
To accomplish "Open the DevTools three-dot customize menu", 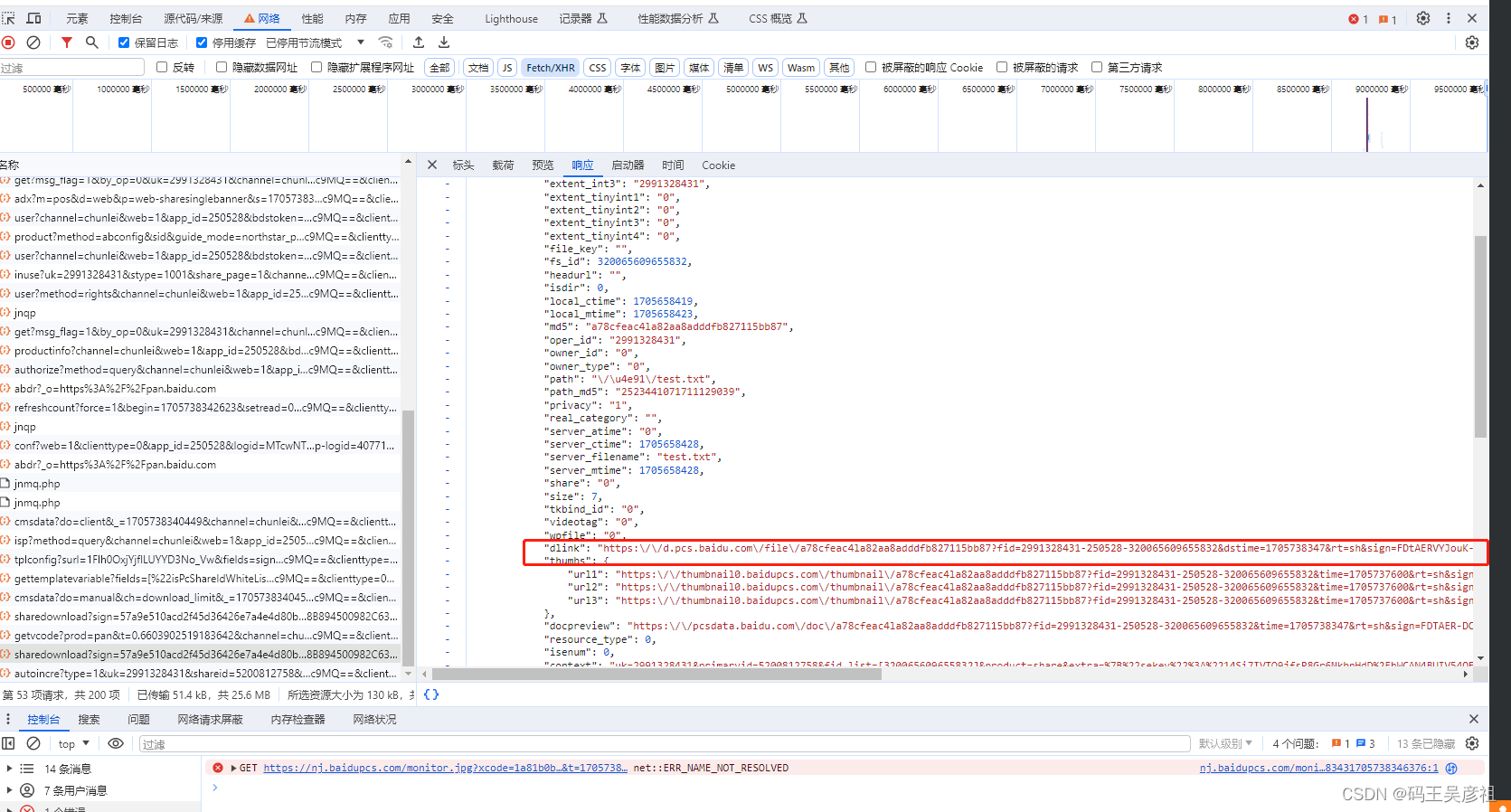I will coord(1449,18).
